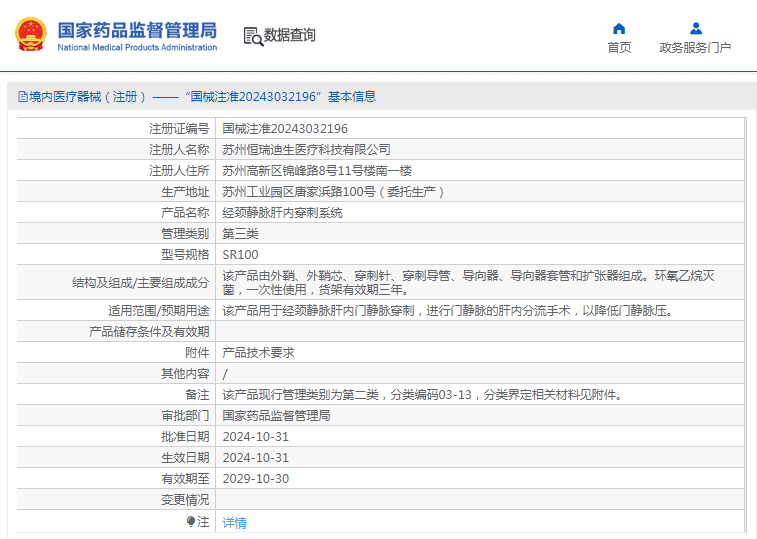Click the 其他内容 row label
757x539 pixels.
click(185, 373)
